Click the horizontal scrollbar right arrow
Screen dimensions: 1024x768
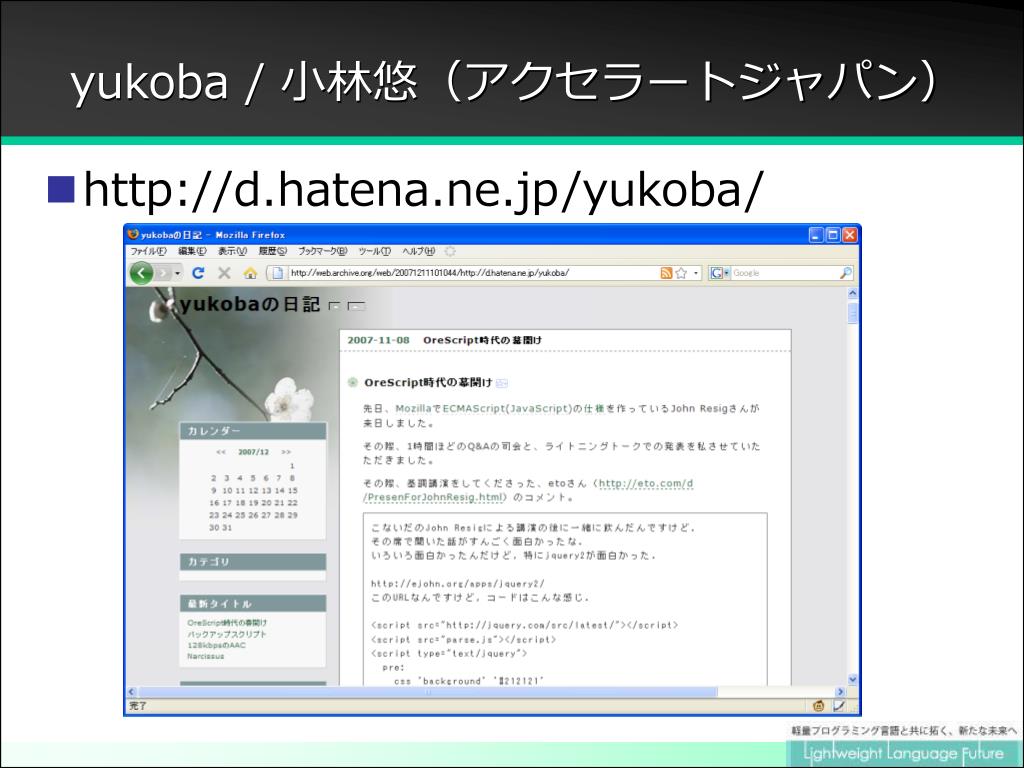840,692
